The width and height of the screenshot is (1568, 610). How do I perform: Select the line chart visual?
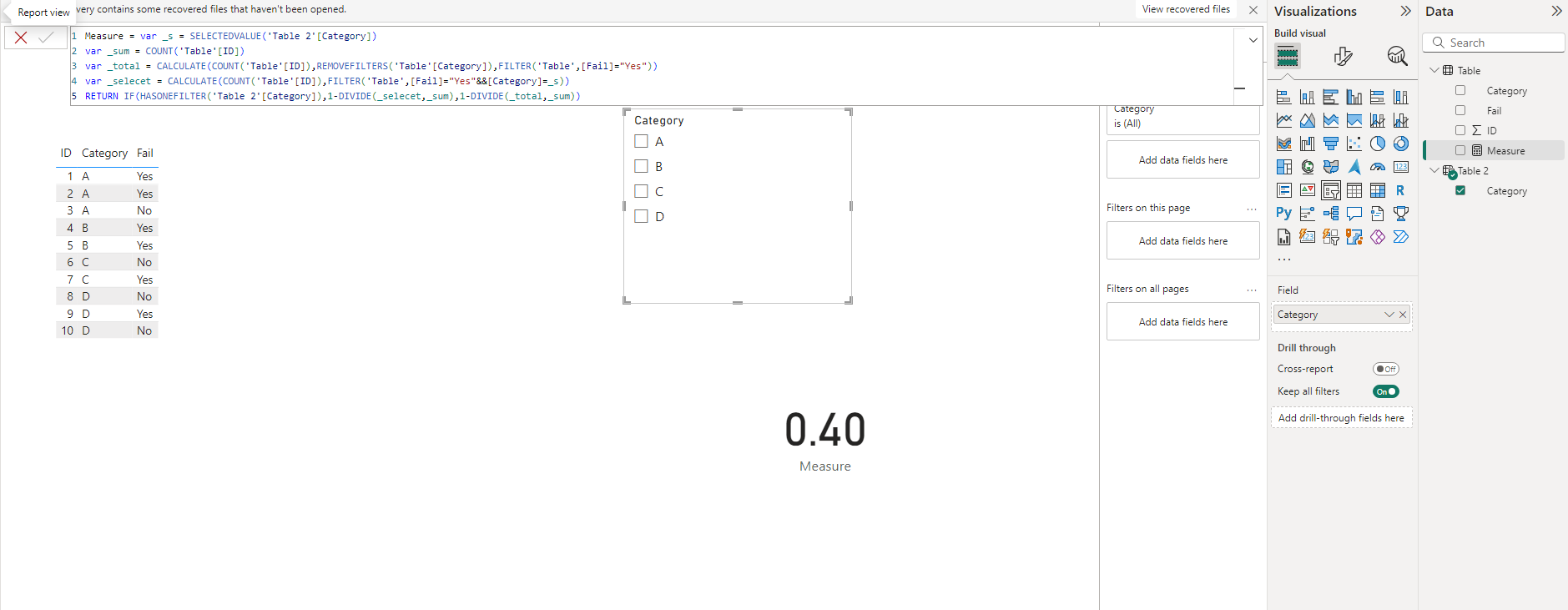(x=1284, y=120)
